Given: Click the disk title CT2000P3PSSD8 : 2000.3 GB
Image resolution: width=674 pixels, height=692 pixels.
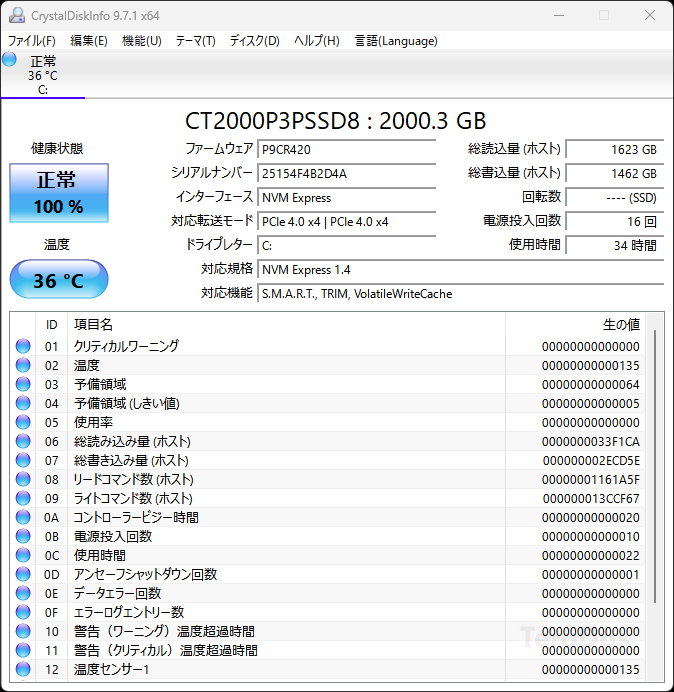Looking at the screenshot, I should coord(335,120).
